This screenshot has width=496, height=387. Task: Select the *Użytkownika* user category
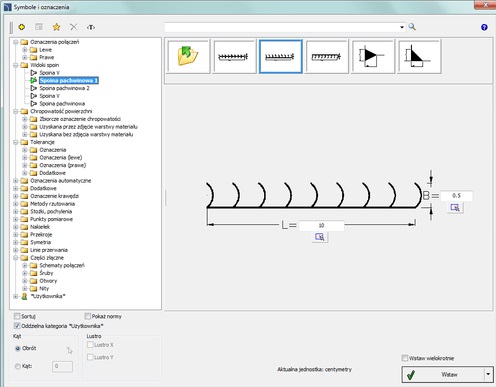[x=48, y=296]
